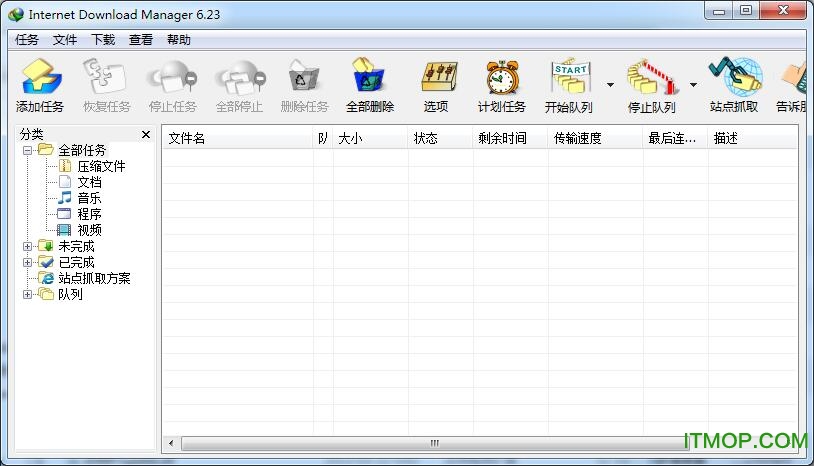Click the 队列 stacked folders icon

pos(46,294)
